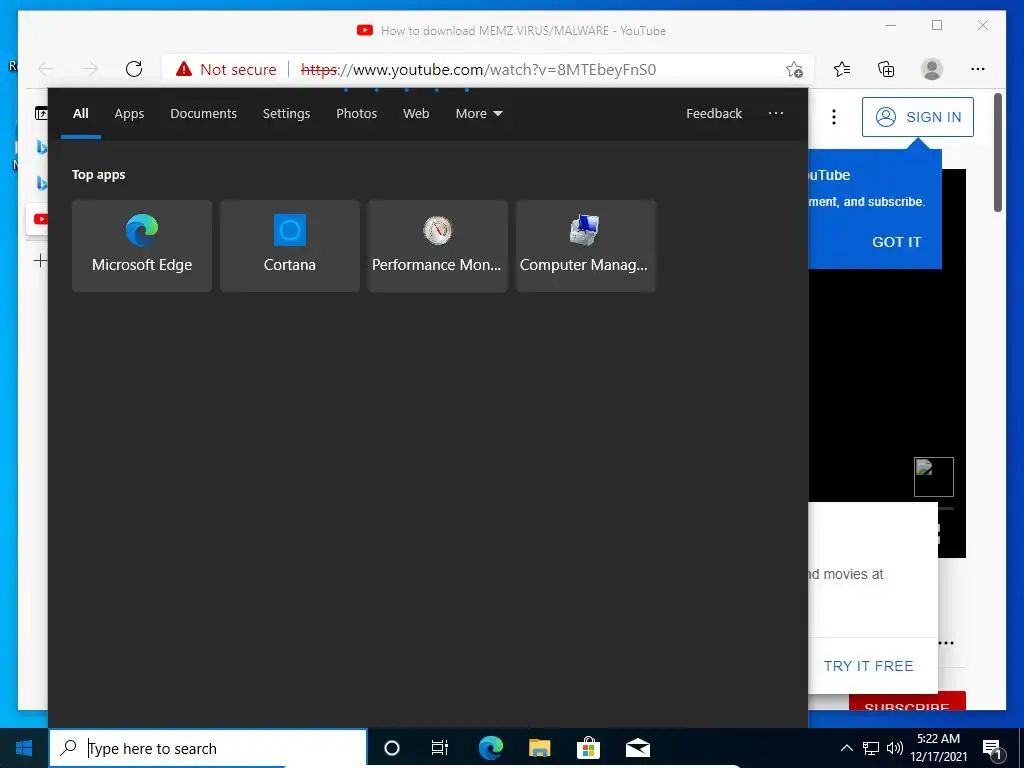
Task: Open Computer Management tile
Action: click(586, 246)
